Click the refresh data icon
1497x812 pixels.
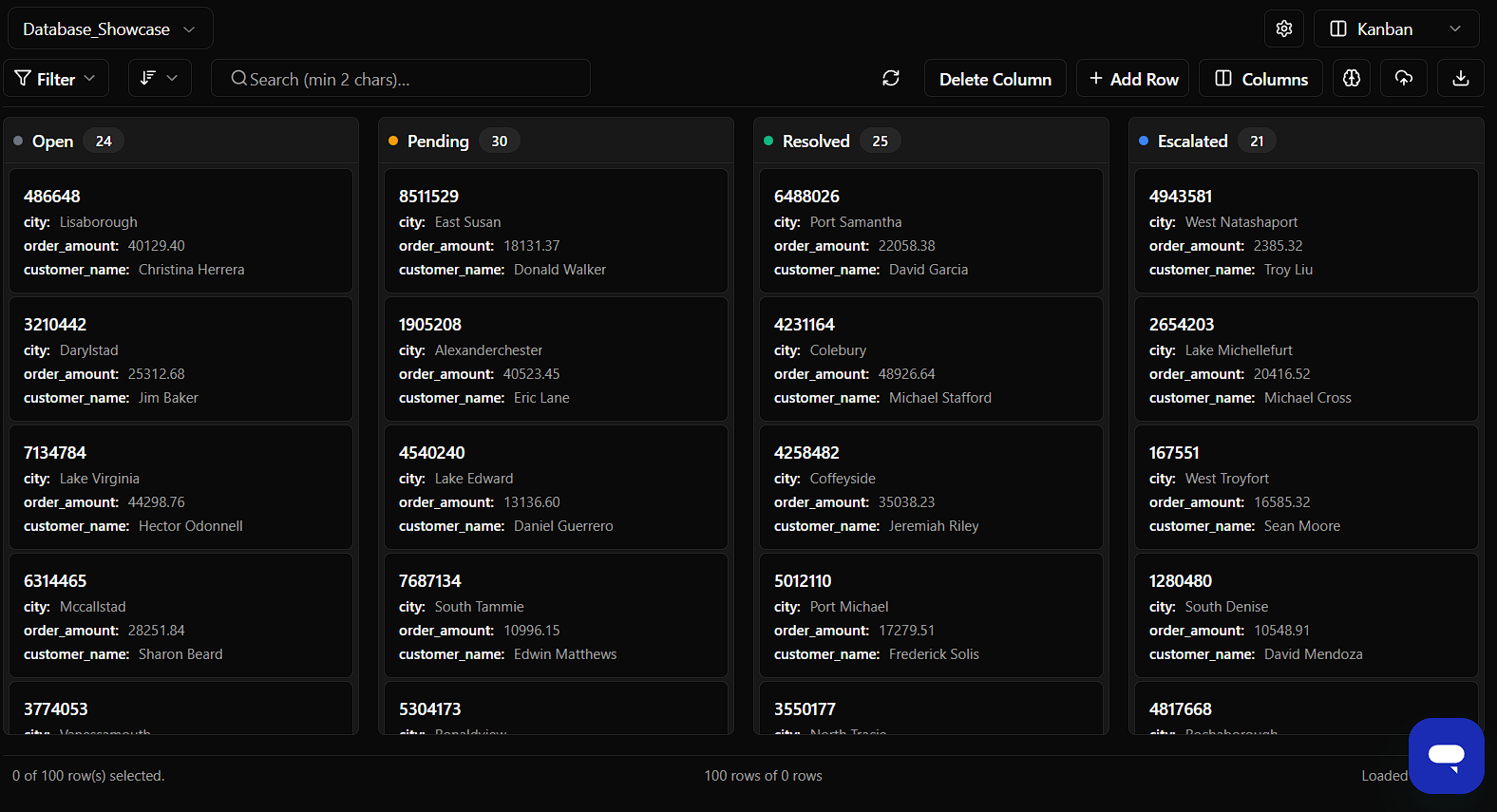(890, 79)
